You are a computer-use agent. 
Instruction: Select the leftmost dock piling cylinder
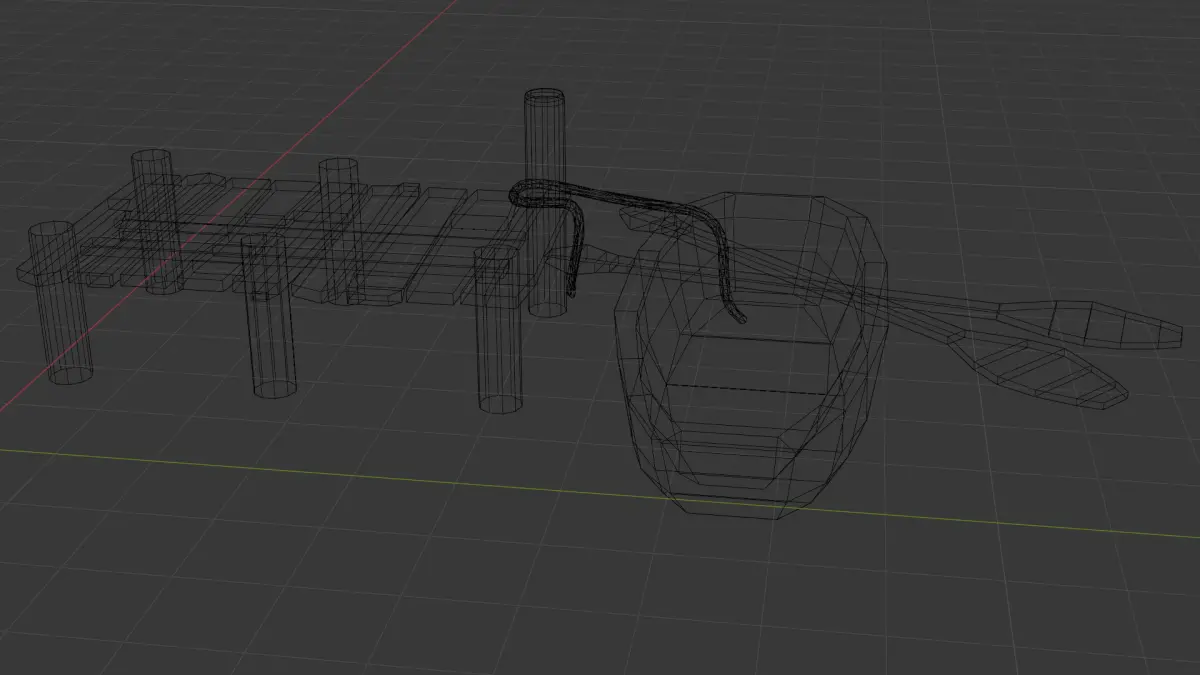59,304
